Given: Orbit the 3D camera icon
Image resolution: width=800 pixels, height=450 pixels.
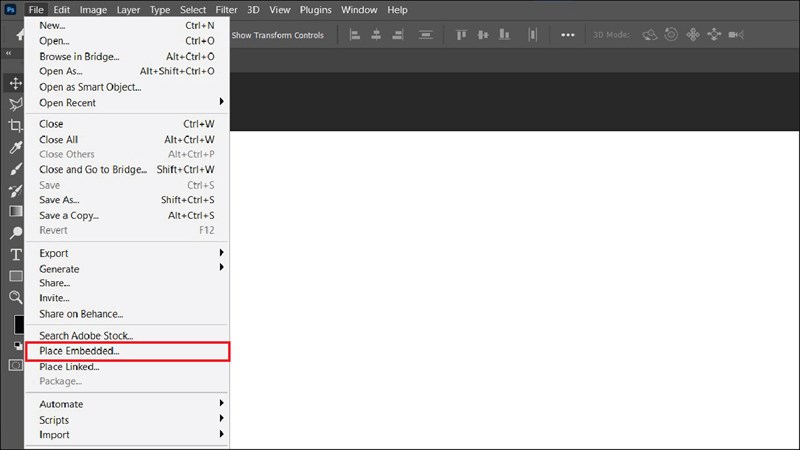Looking at the screenshot, I should [649, 35].
